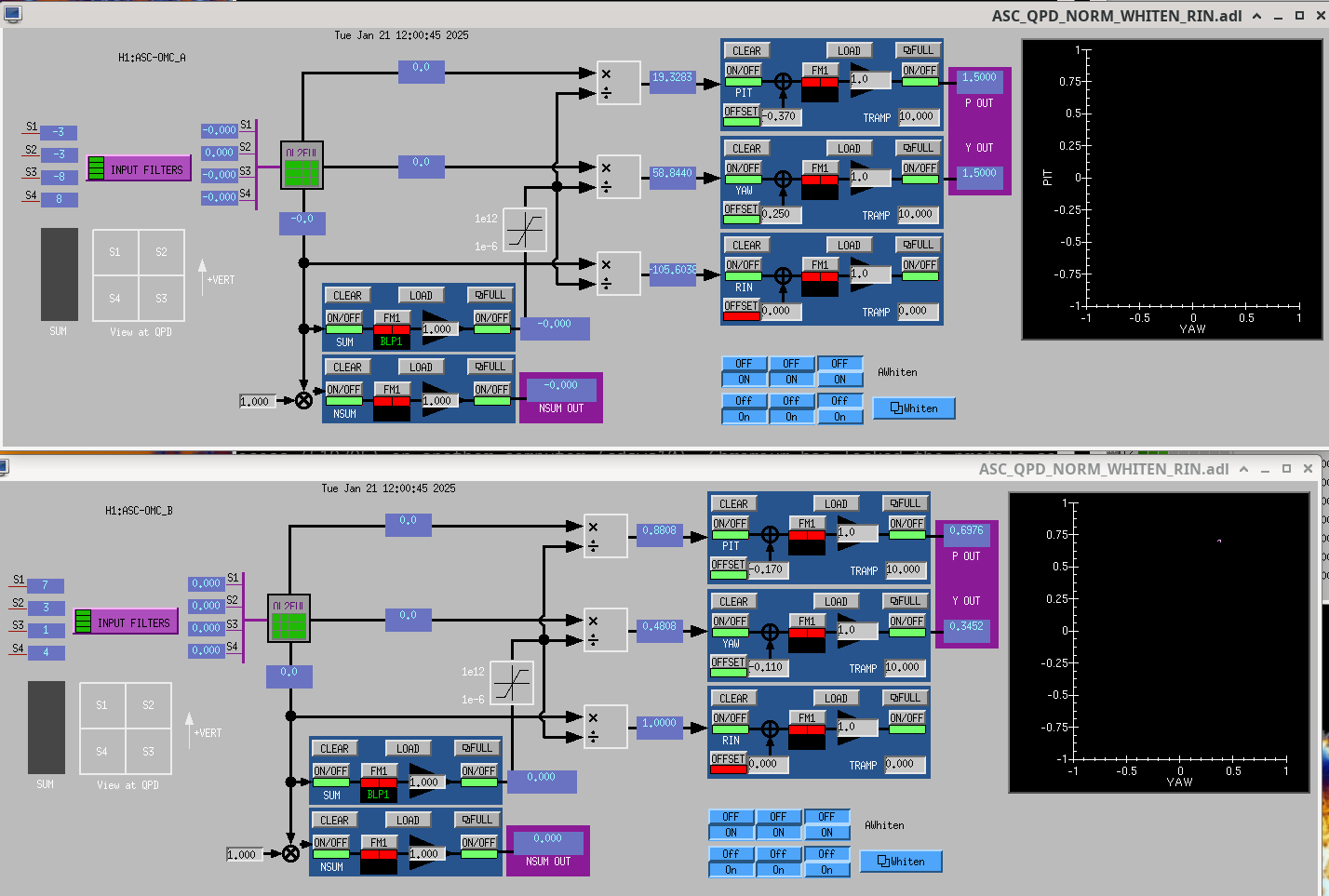Click the PIT summing junction in OMC_A

click(x=784, y=81)
